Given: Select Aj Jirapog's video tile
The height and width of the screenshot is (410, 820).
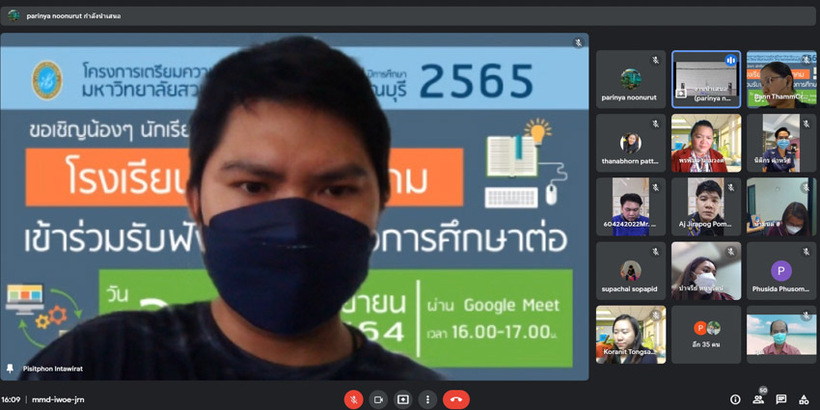Looking at the screenshot, I should 706,206.
